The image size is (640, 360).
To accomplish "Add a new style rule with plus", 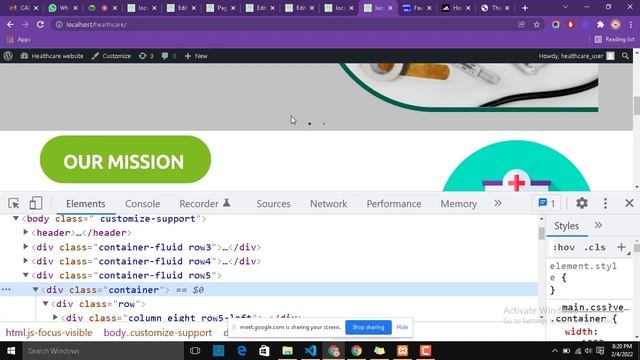I will [621, 247].
